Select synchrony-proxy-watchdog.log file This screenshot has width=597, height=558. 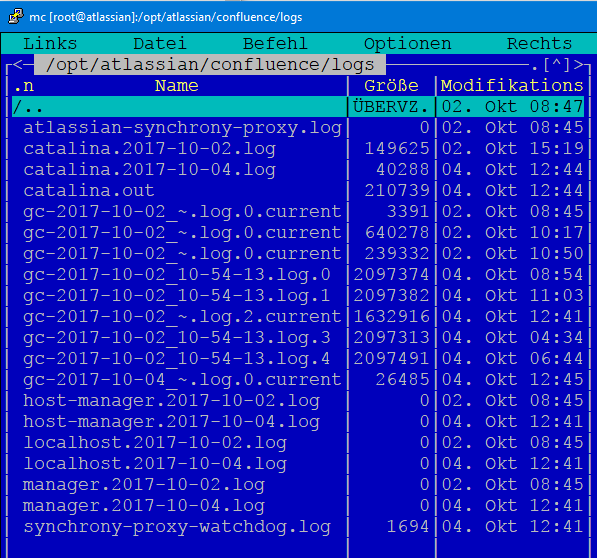coord(177,527)
